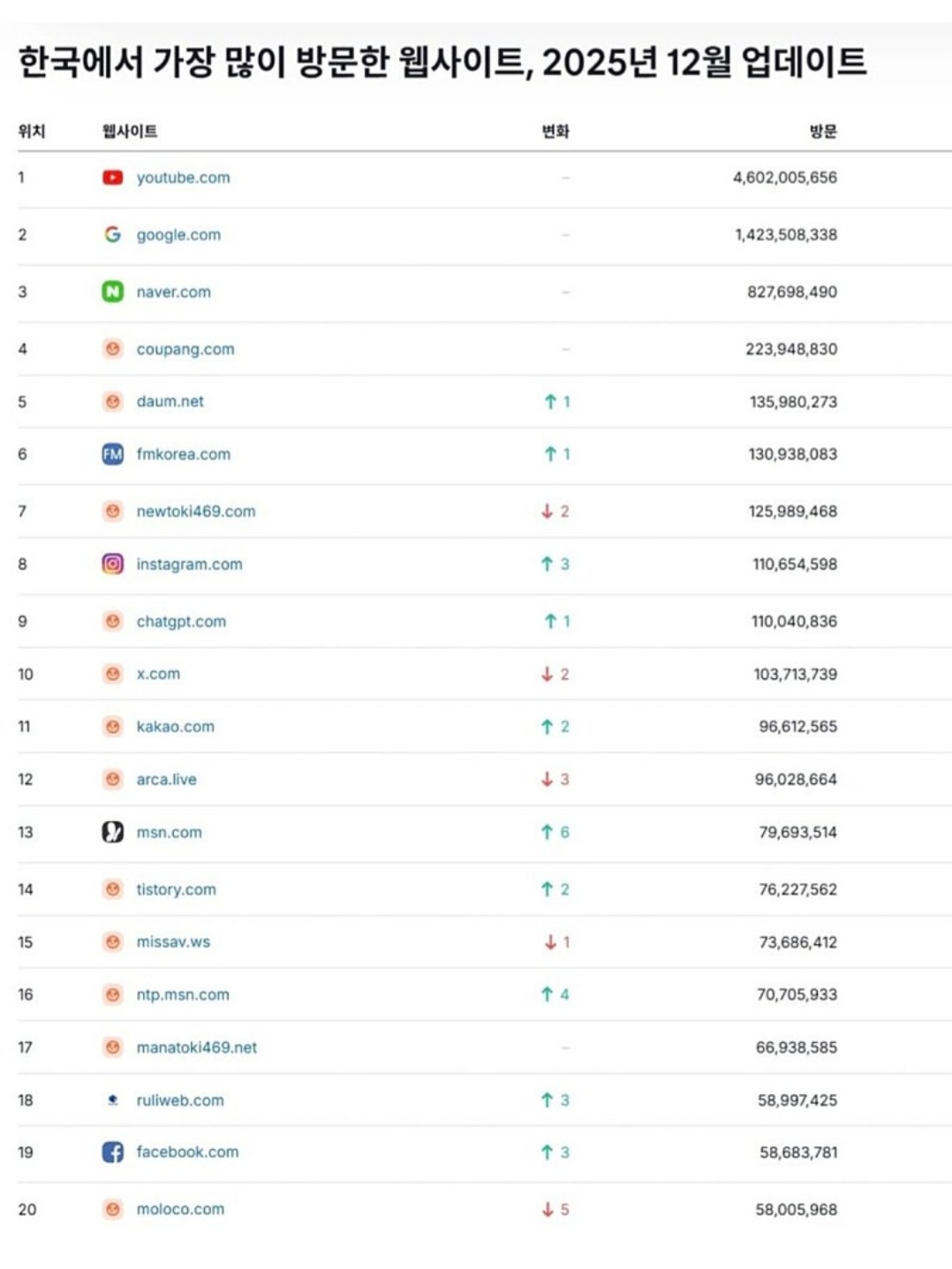Open the youtube.com link
Image resolution: width=952 pixels, height=1269 pixels.
click(x=183, y=178)
